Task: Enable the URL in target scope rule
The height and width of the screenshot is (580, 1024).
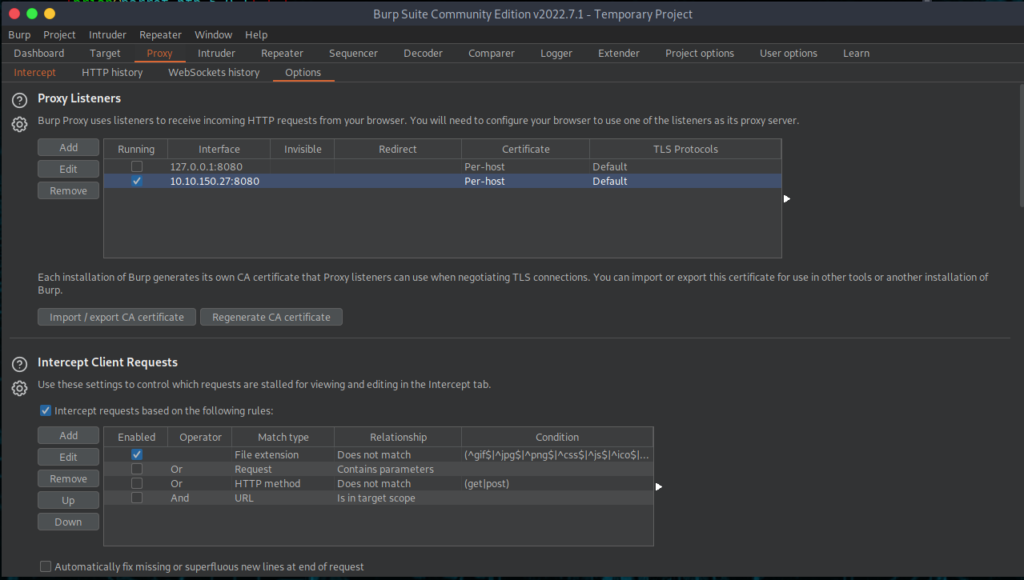Action: (136, 498)
